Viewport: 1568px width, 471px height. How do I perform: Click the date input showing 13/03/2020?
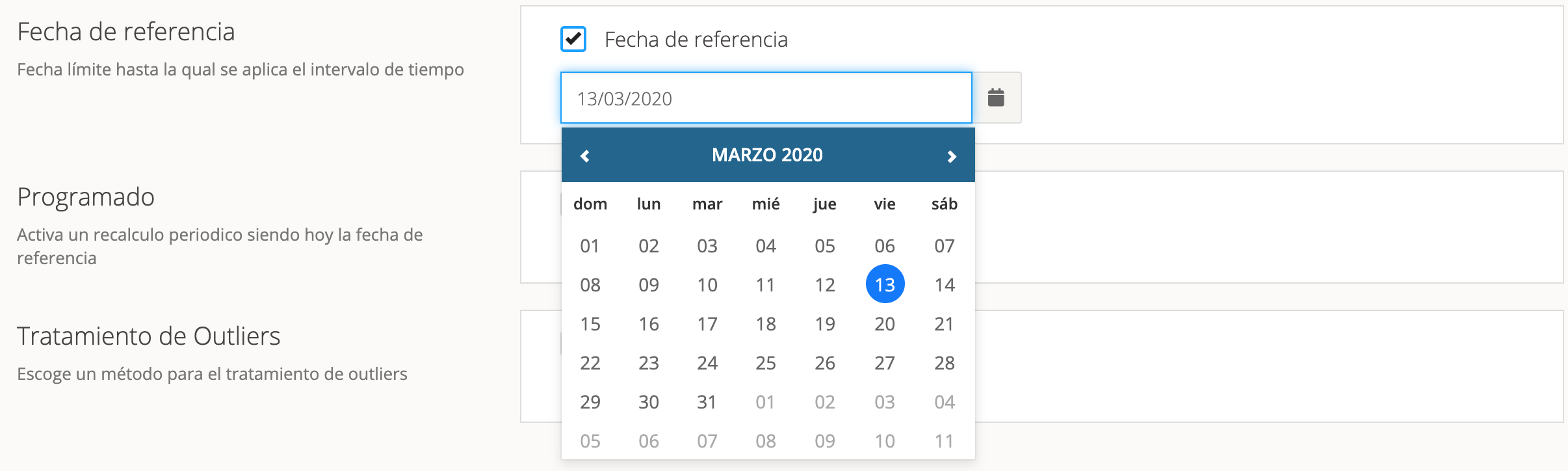point(766,98)
